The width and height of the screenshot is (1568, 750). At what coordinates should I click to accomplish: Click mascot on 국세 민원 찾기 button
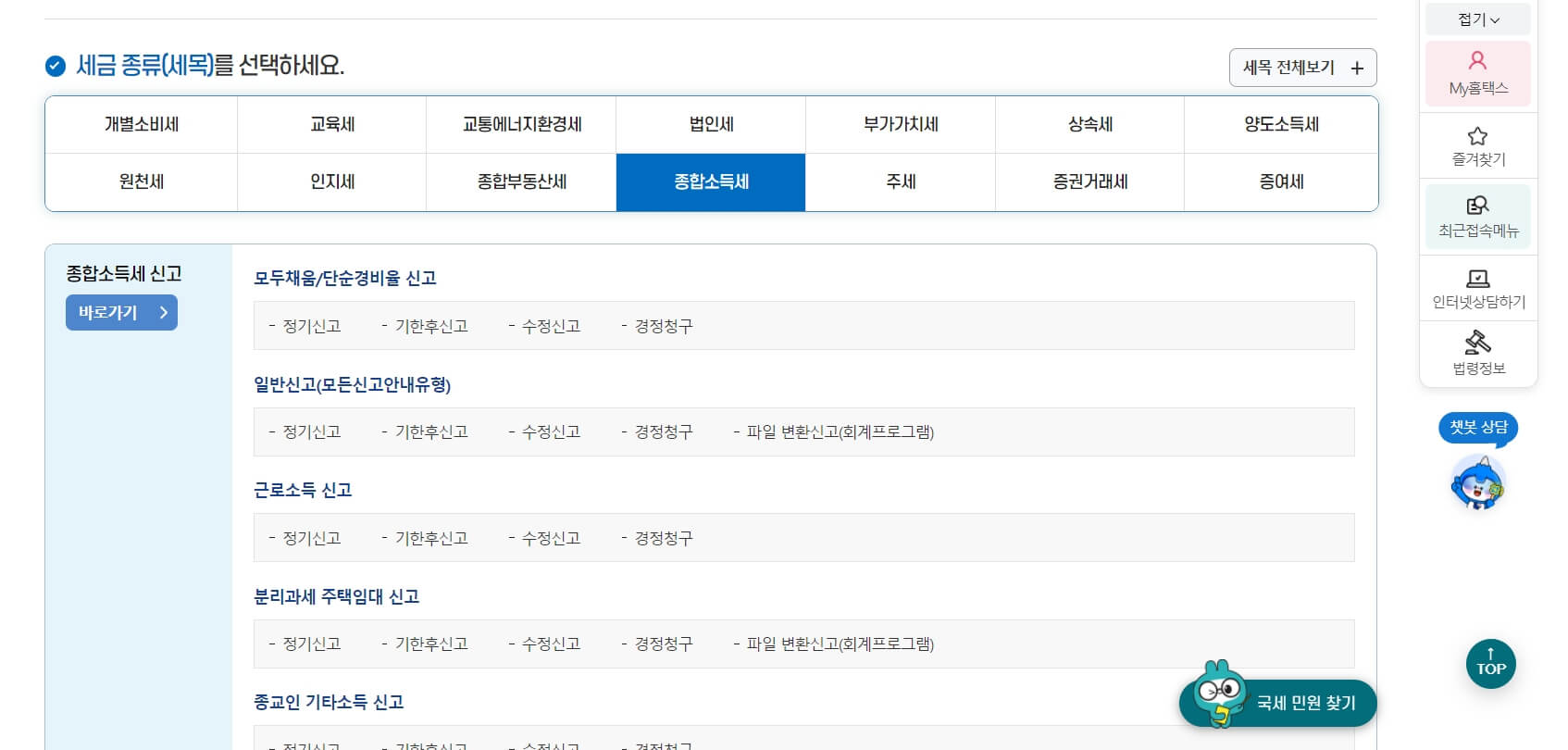1219,694
